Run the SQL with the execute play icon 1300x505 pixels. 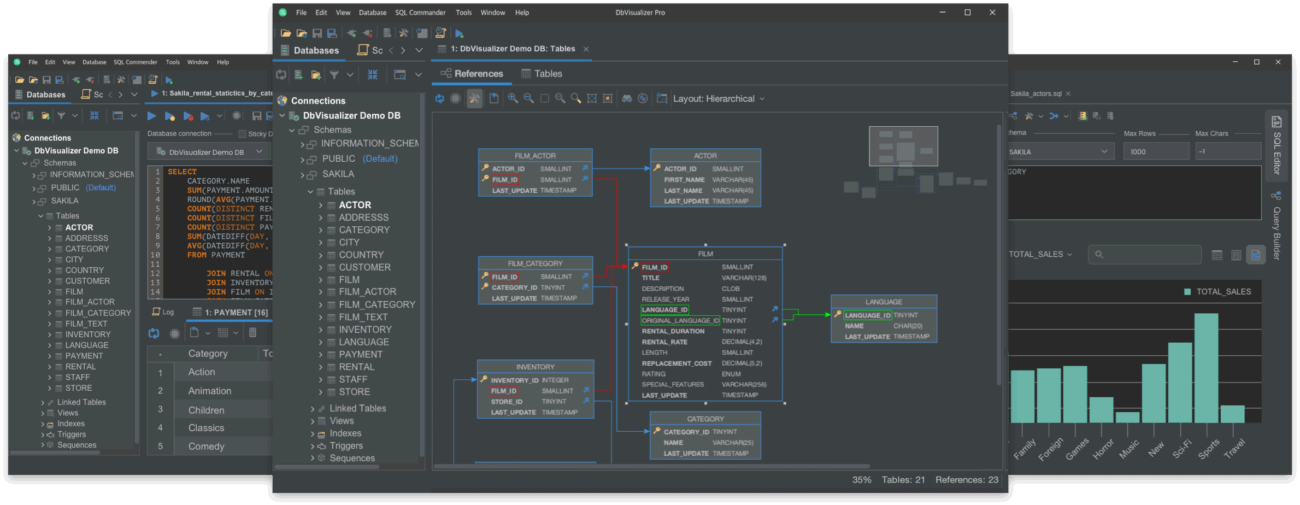click(x=154, y=116)
